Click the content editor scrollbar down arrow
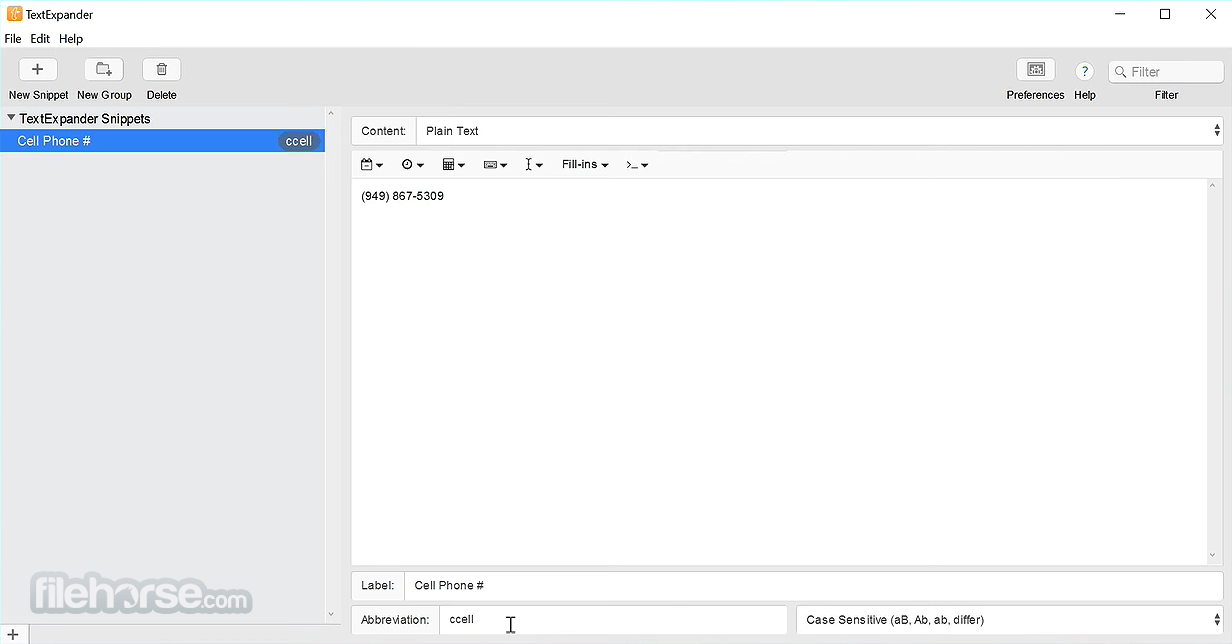Screen dimensions: 1232x644 pyautogui.click(x=1214, y=556)
